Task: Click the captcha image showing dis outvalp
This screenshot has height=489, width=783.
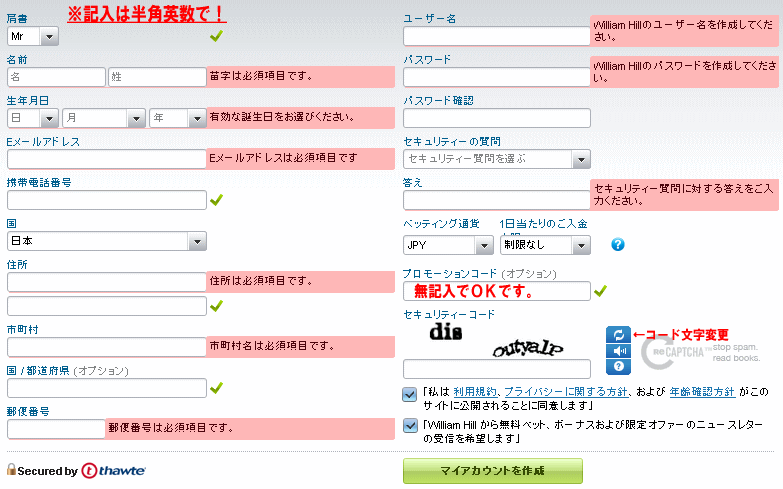Action: click(497, 341)
